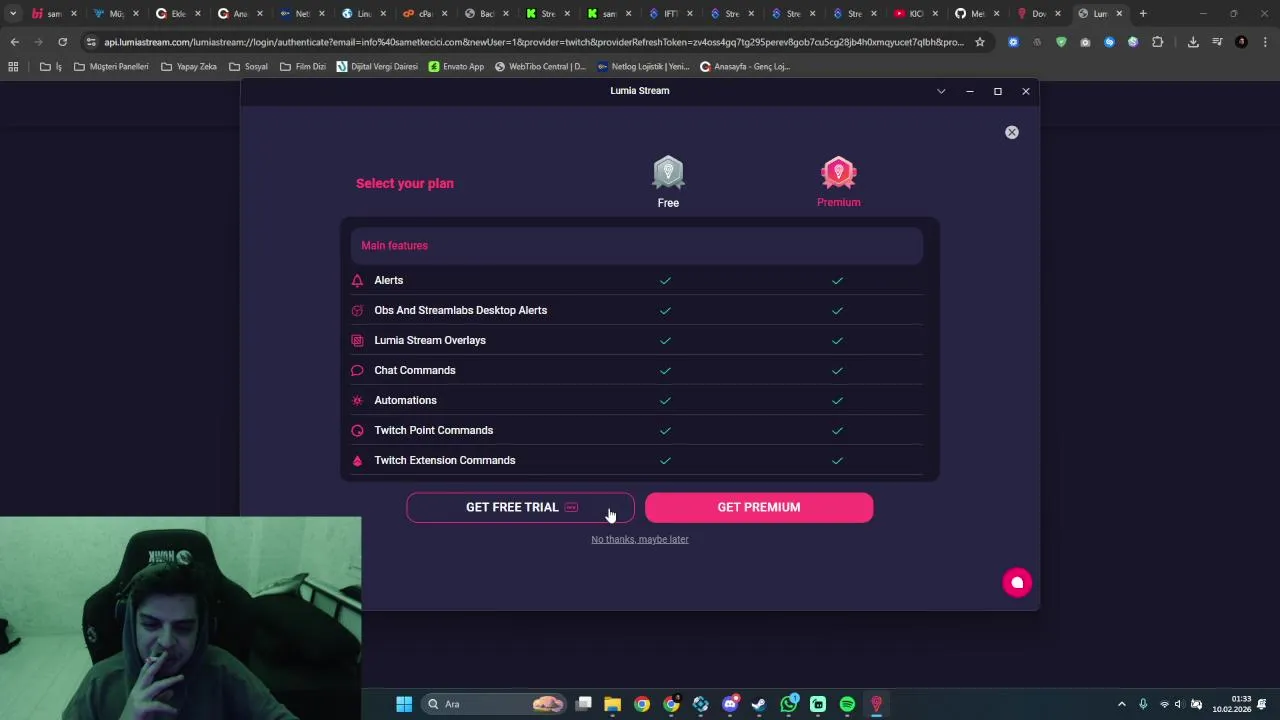This screenshot has height=720, width=1280.
Task: Select the Premium plan badge icon
Action: pyautogui.click(x=838, y=173)
